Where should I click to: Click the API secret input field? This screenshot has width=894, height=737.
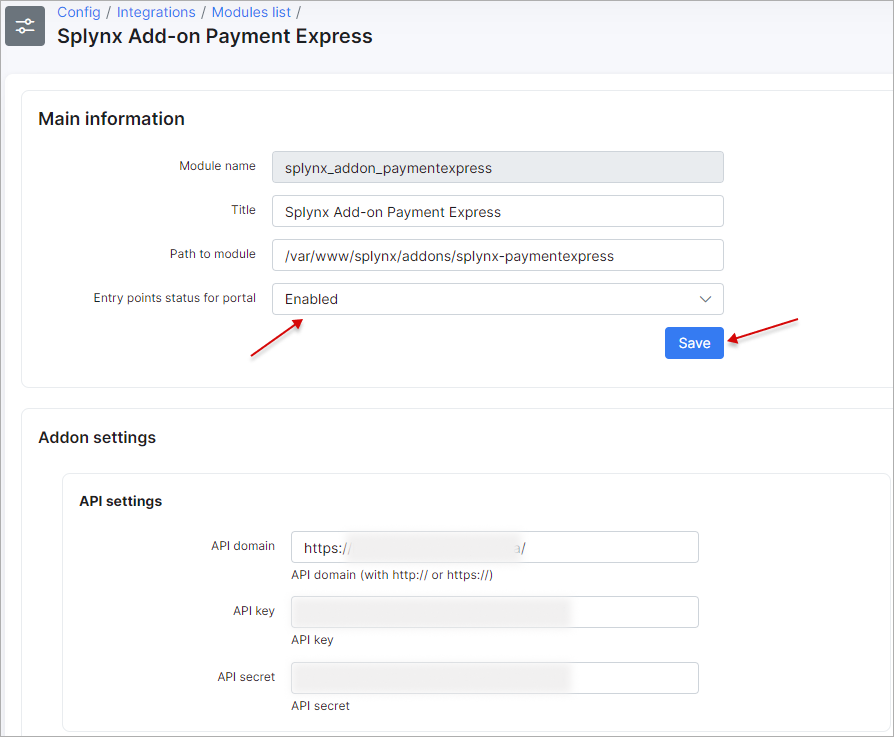494,678
